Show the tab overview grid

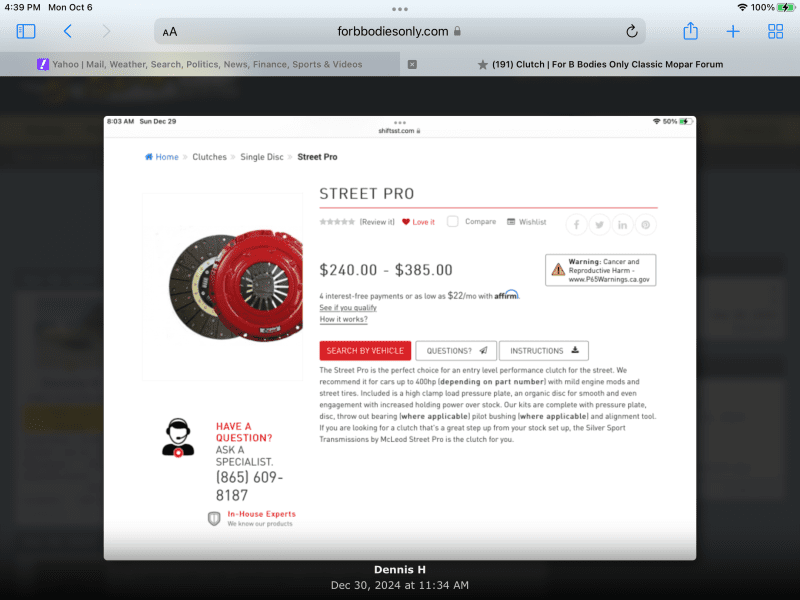[776, 32]
